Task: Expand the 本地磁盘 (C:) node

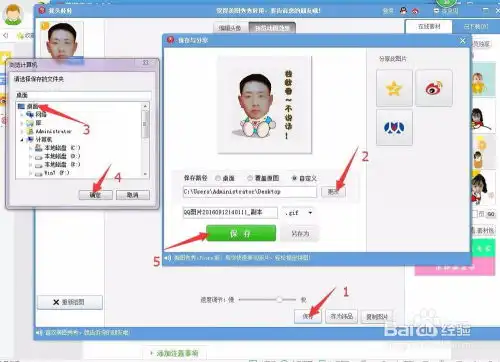Action: coord(31,148)
